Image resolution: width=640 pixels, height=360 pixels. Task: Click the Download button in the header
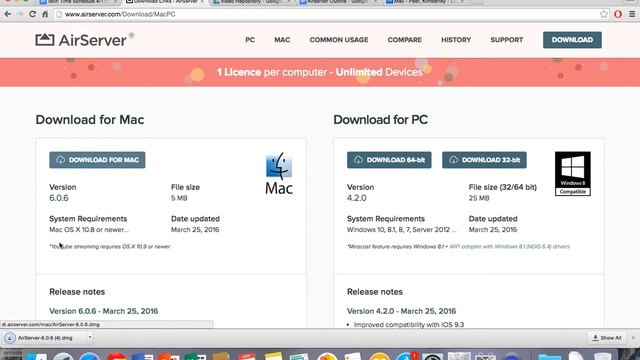coord(572,40)
